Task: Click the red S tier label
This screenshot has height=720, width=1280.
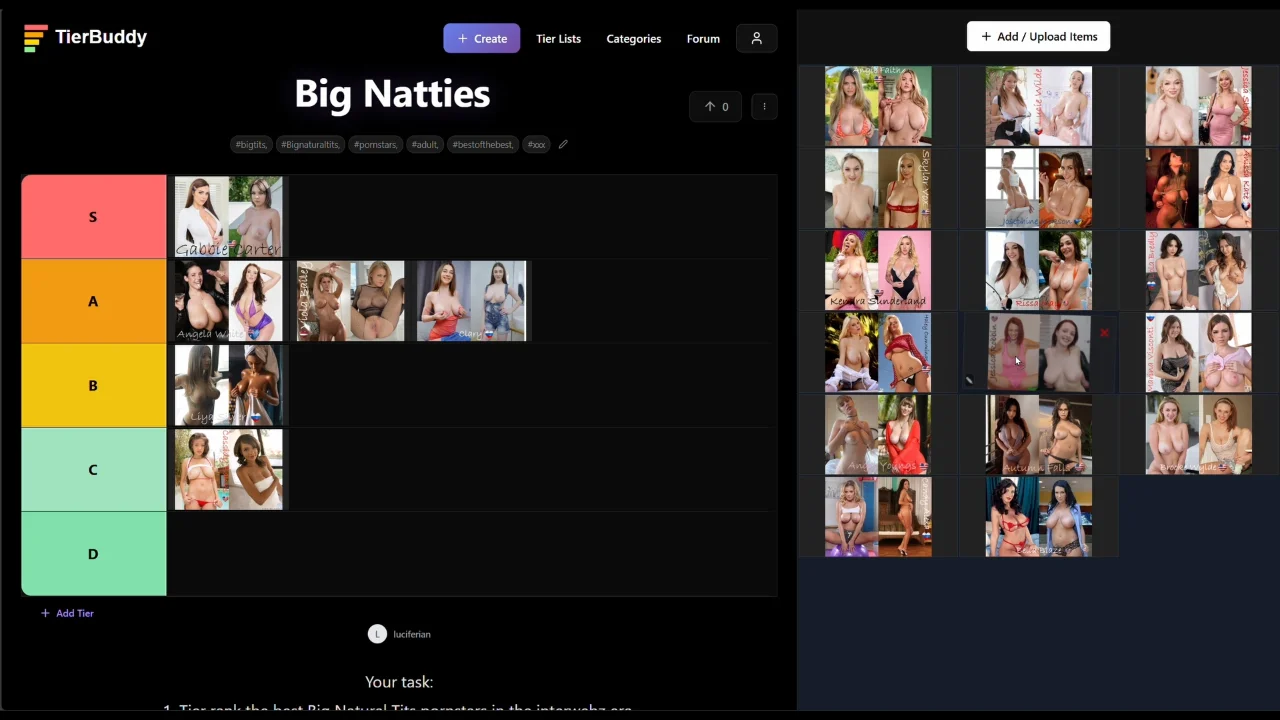Action: 93,217
